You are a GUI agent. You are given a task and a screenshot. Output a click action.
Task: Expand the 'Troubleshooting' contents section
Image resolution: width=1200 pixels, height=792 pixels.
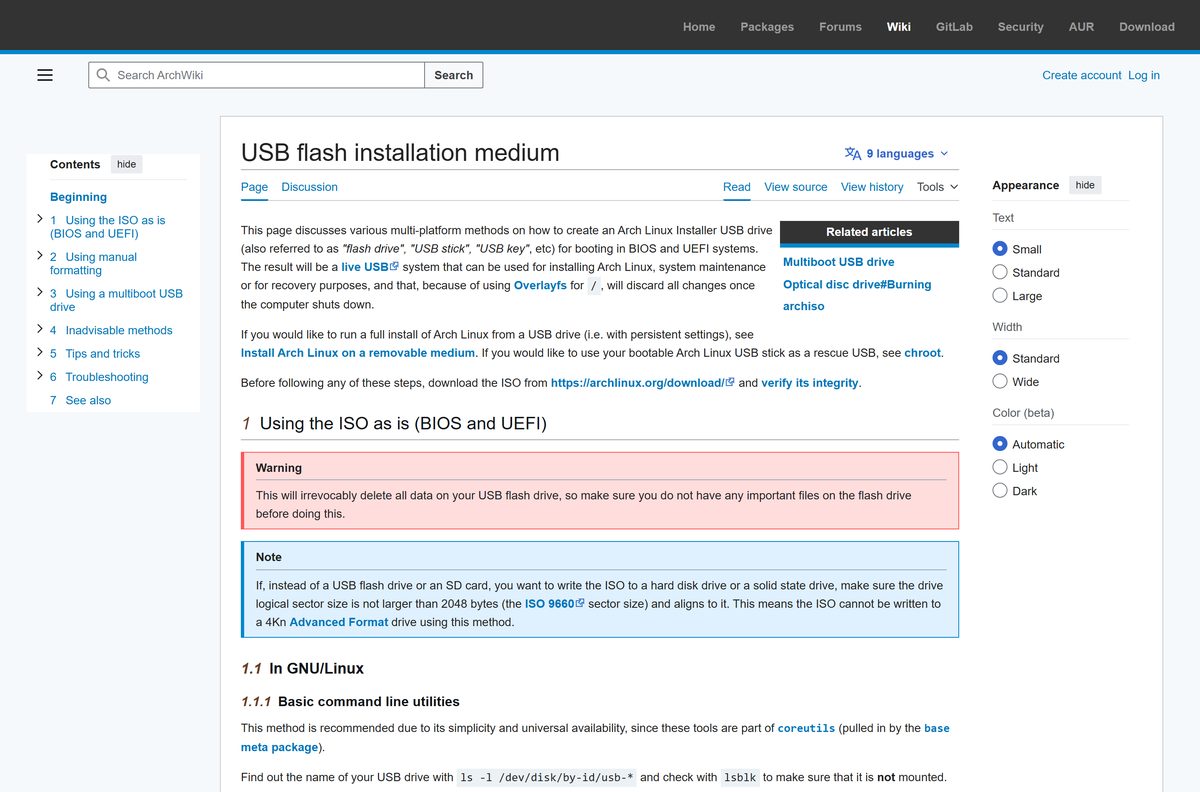[39, 376]
